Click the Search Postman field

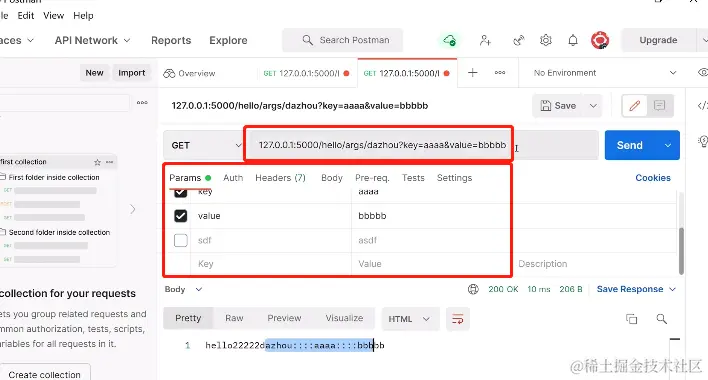tap(343, 40)
